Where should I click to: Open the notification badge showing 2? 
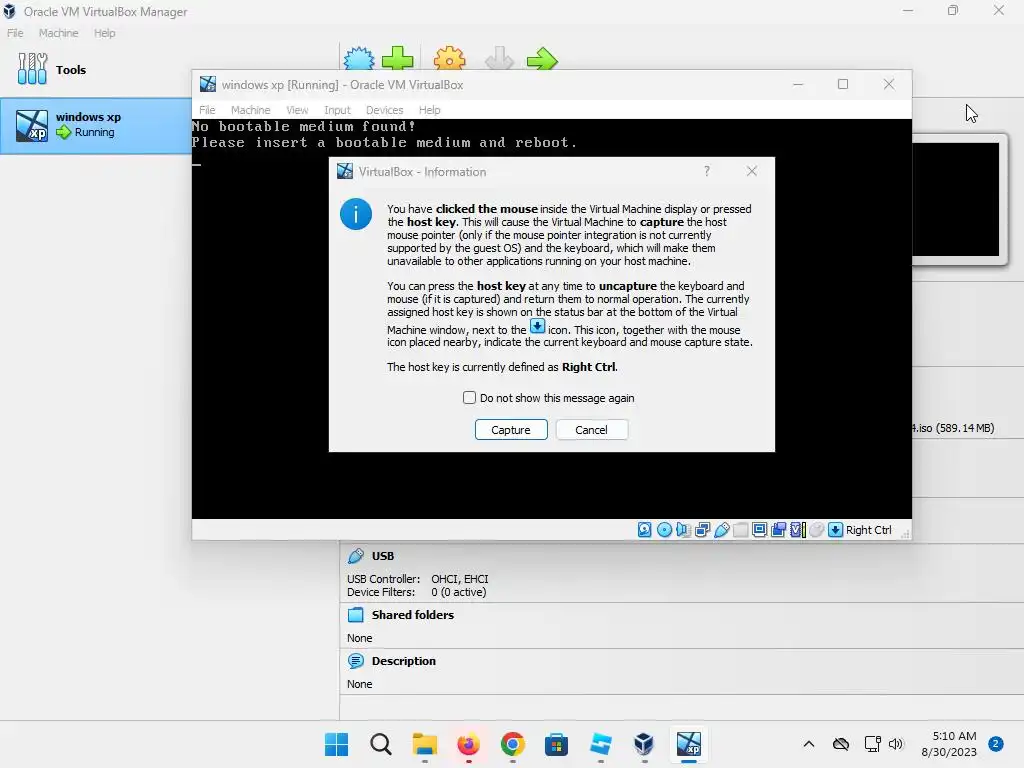pos(996,744)
